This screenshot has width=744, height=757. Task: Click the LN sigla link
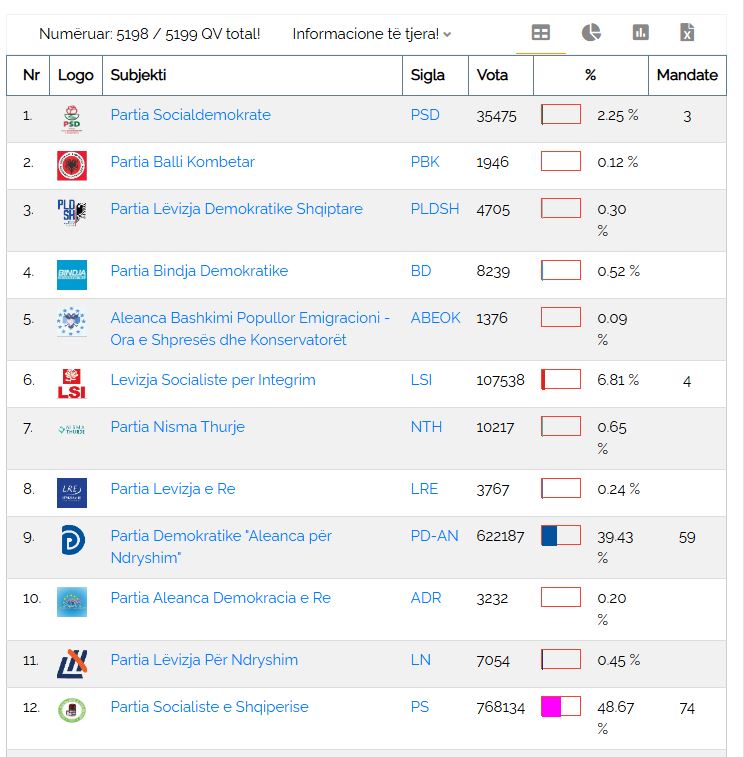(x=421, y=660)
